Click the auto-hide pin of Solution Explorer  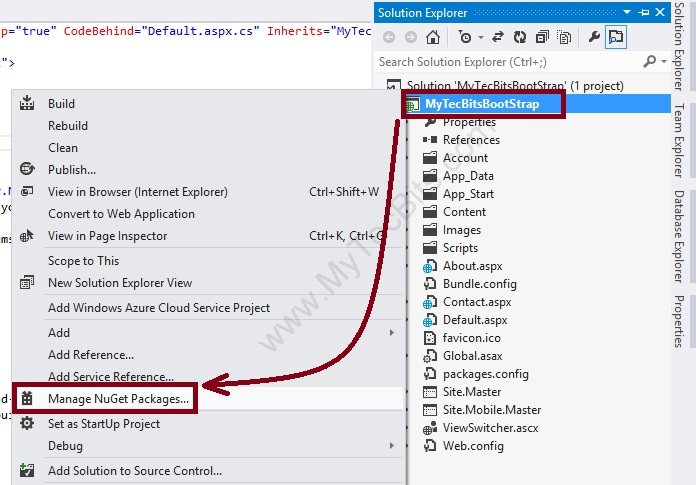[x=644, y=12]
